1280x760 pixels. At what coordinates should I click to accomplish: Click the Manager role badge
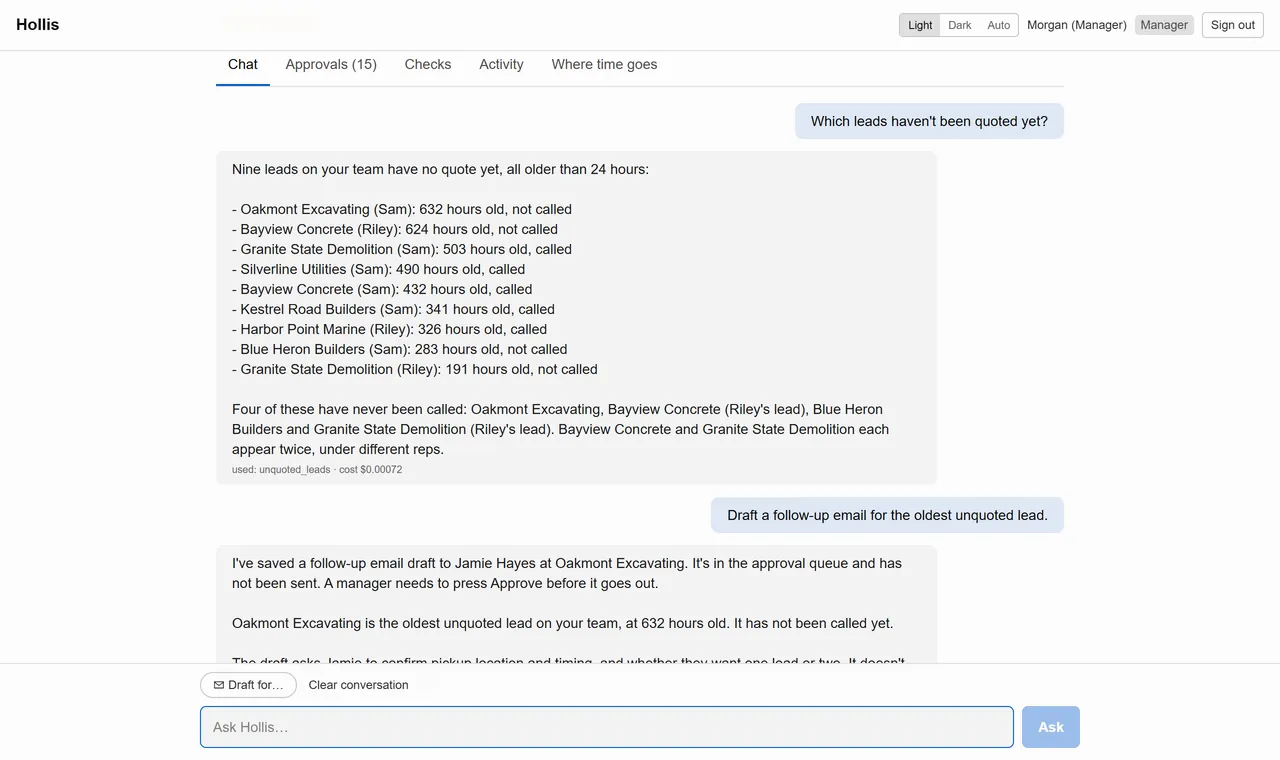tap(1164, 25)
